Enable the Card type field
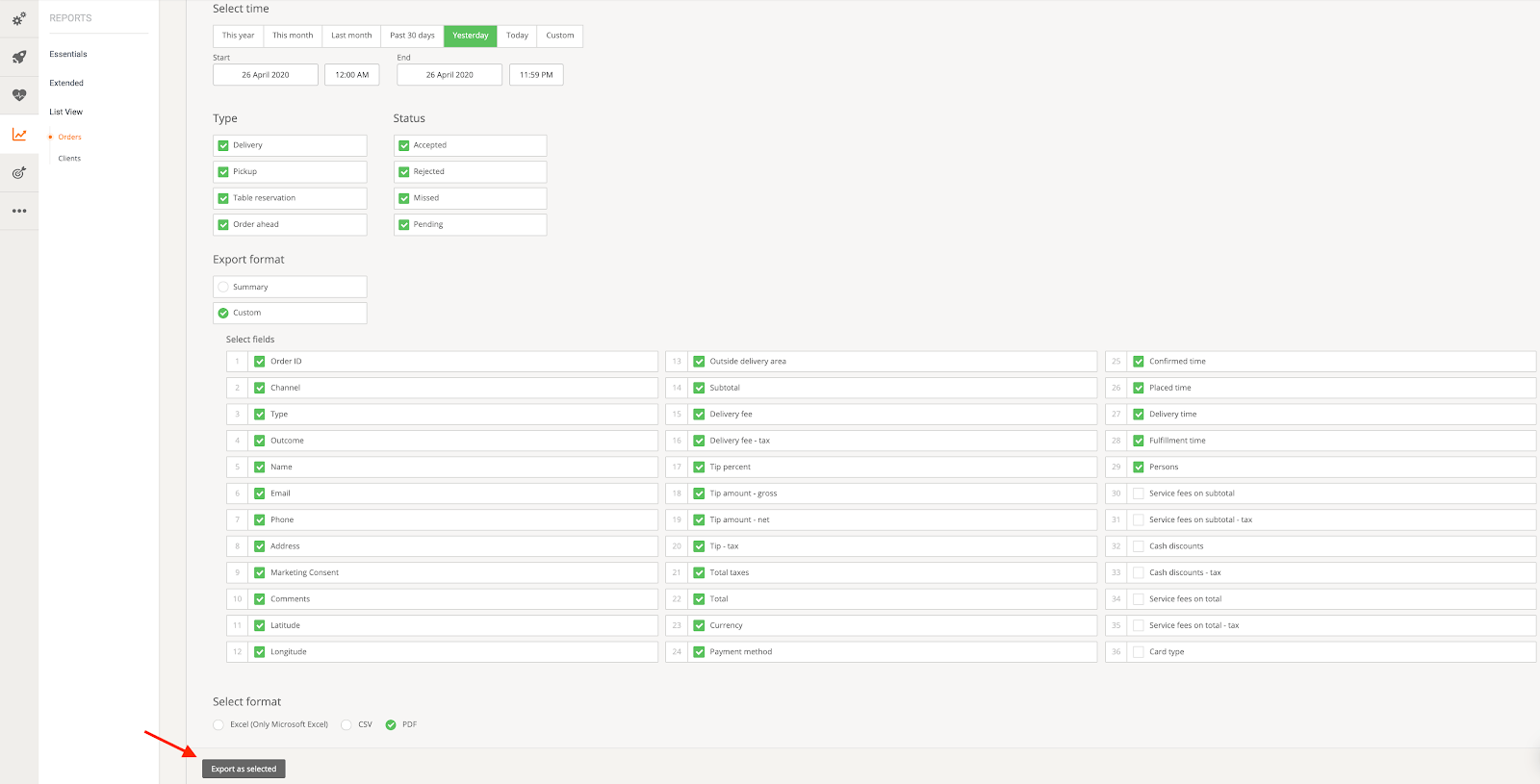 click(1139, 652)
